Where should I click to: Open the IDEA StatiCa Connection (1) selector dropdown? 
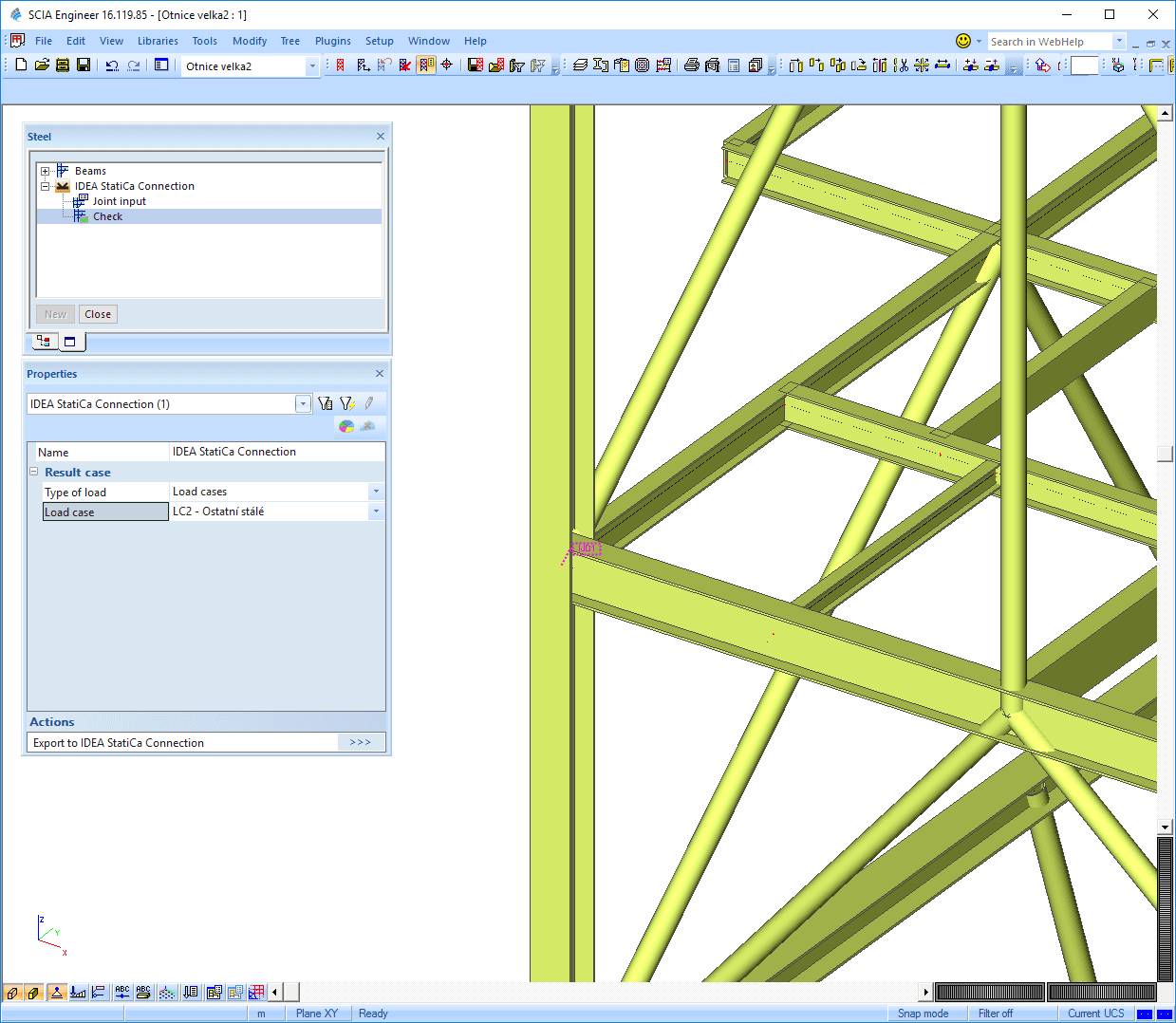click(303, 403)
